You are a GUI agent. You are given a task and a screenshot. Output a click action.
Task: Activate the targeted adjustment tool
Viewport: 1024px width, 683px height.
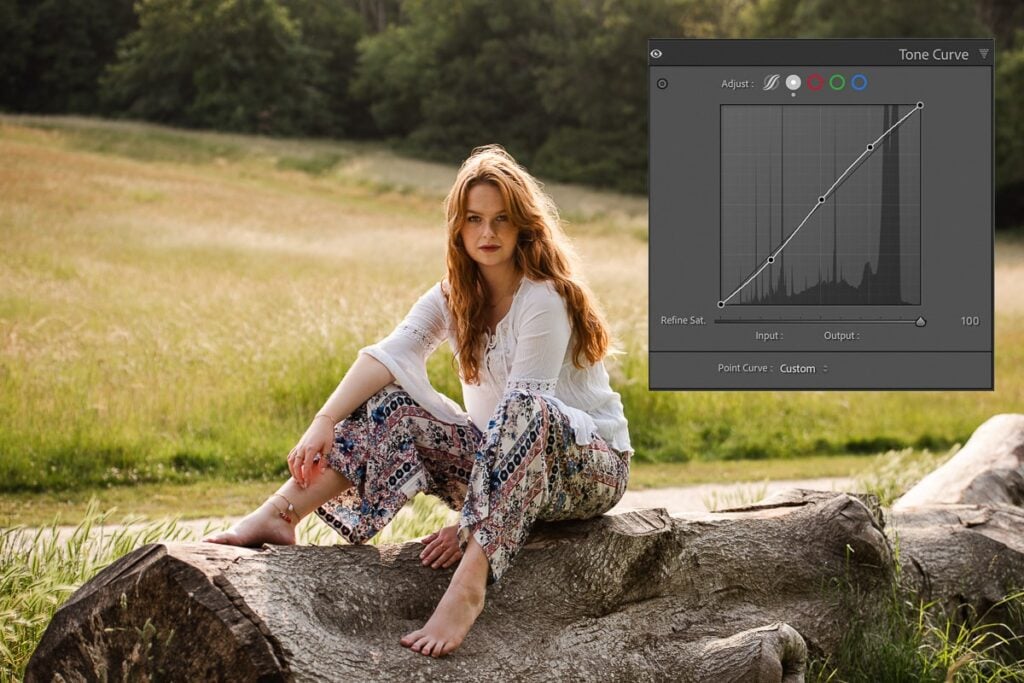[662, 82]
